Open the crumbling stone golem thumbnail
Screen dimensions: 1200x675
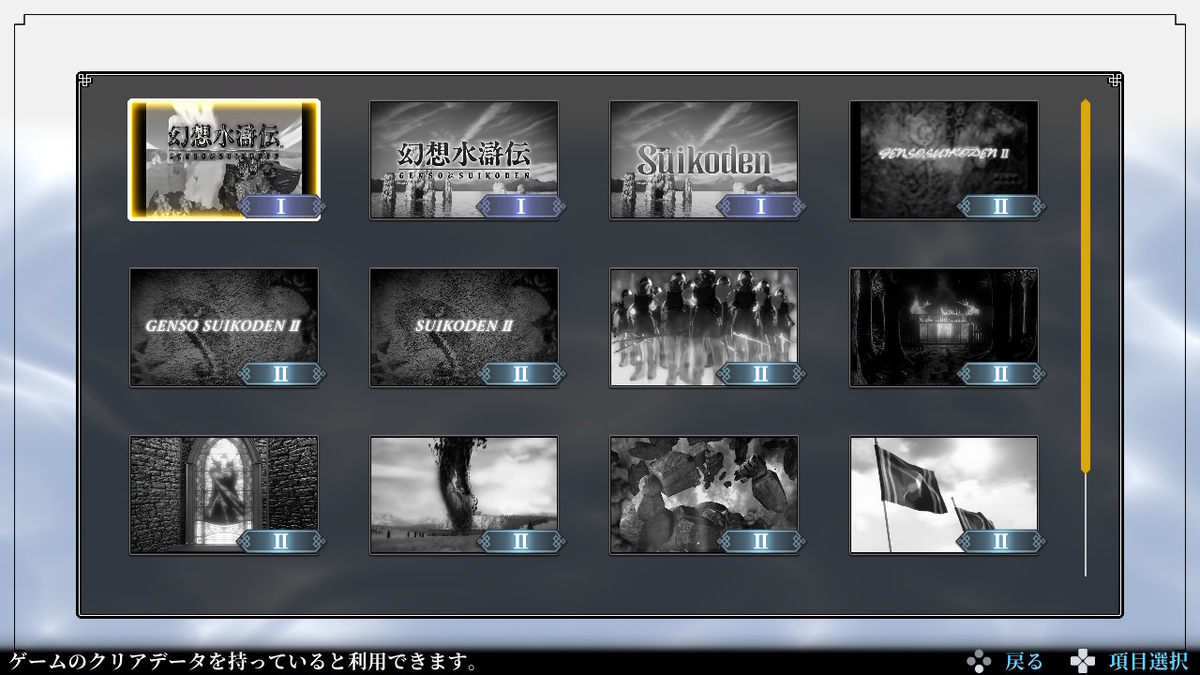coord(704,495)
